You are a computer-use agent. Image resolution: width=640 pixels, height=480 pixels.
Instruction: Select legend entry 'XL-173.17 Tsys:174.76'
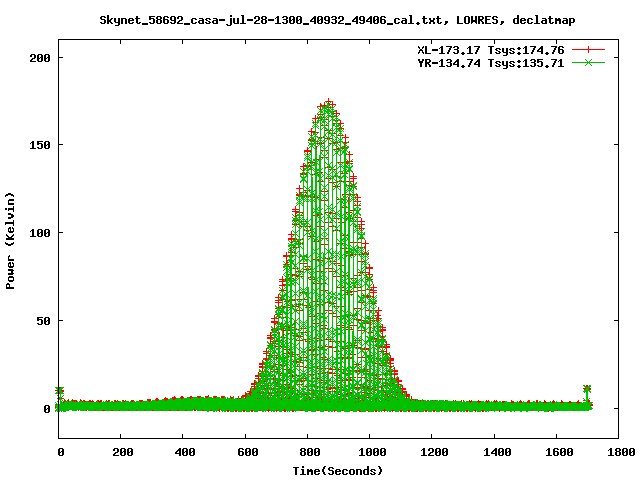(491, 50)
